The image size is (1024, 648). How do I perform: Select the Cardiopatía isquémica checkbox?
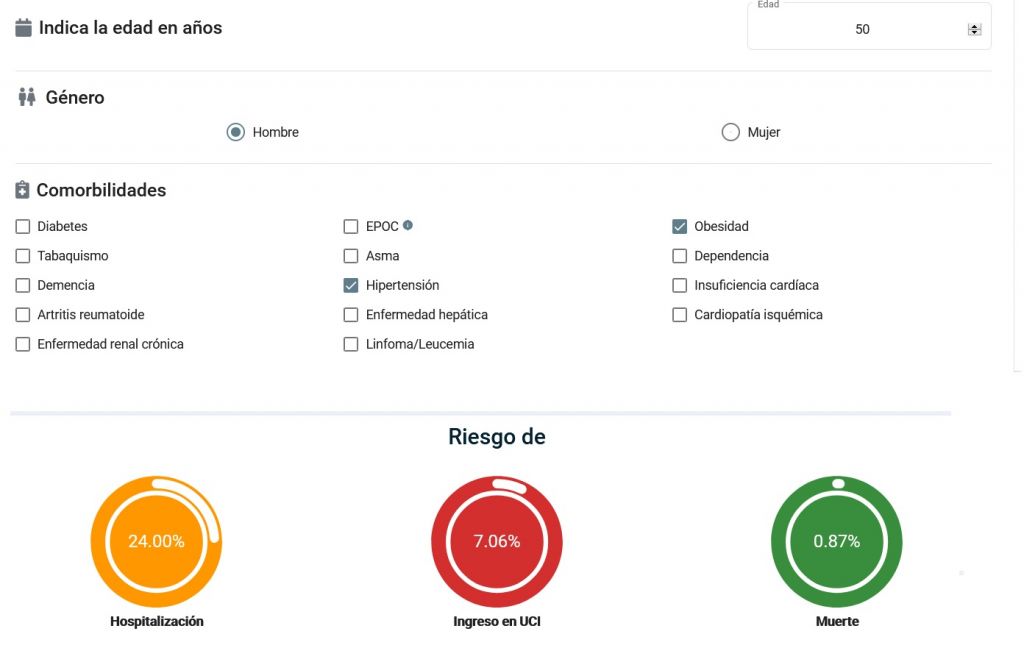point(680,315)
